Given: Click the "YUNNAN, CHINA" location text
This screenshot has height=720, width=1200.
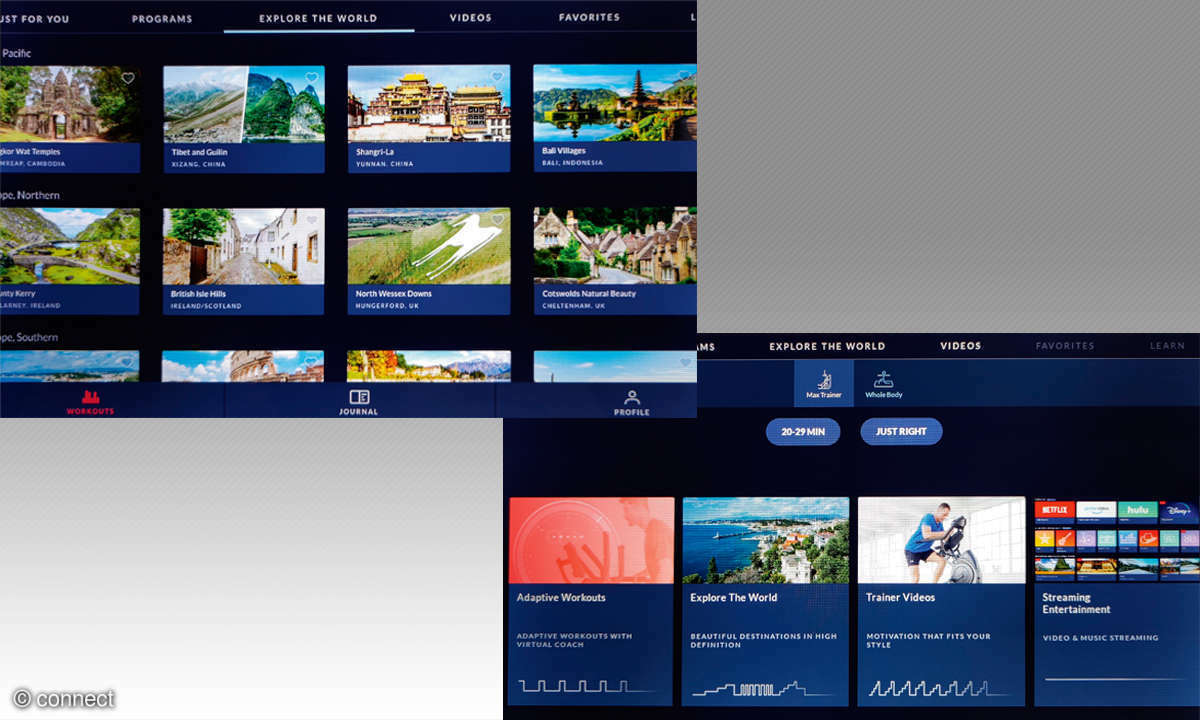Looking at the screenshot, I should pyautogui.click(x=383, y=164).
